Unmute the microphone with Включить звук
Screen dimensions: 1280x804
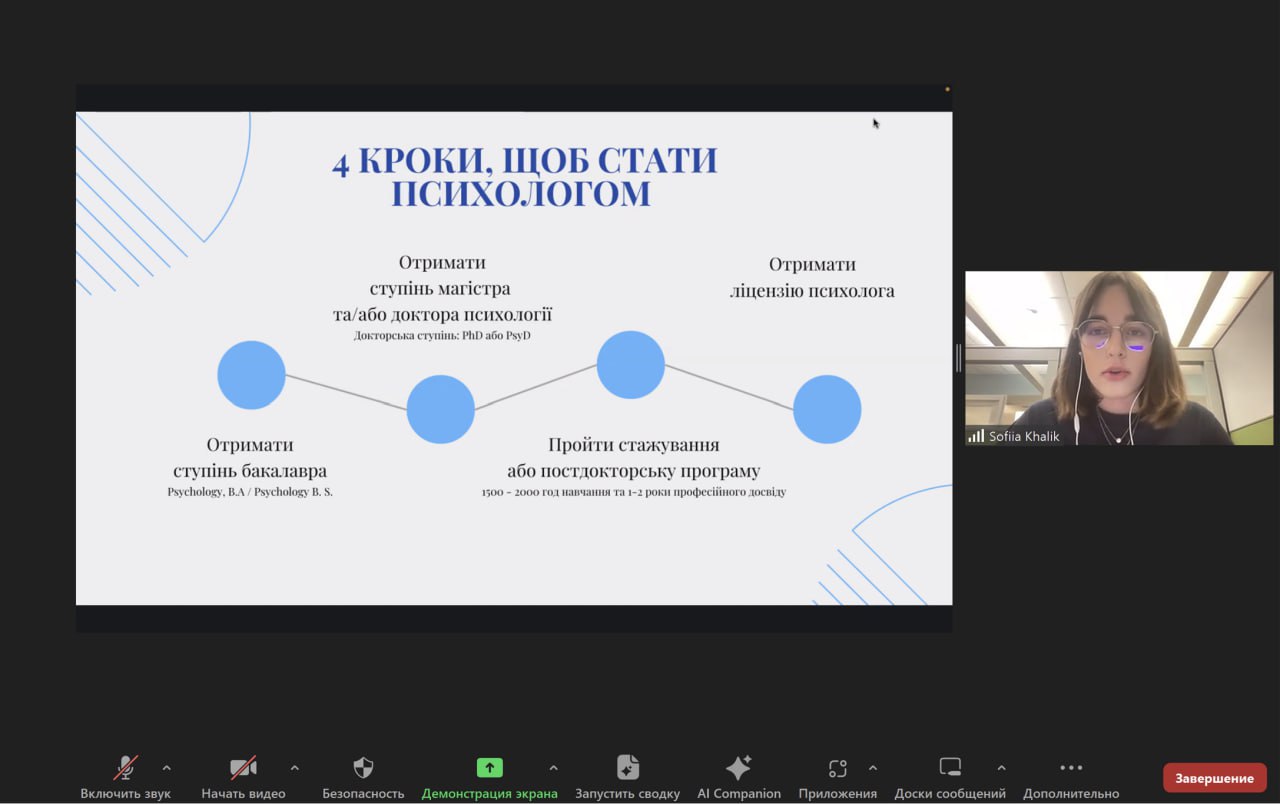pyautogui.click(x=125, y=768)
